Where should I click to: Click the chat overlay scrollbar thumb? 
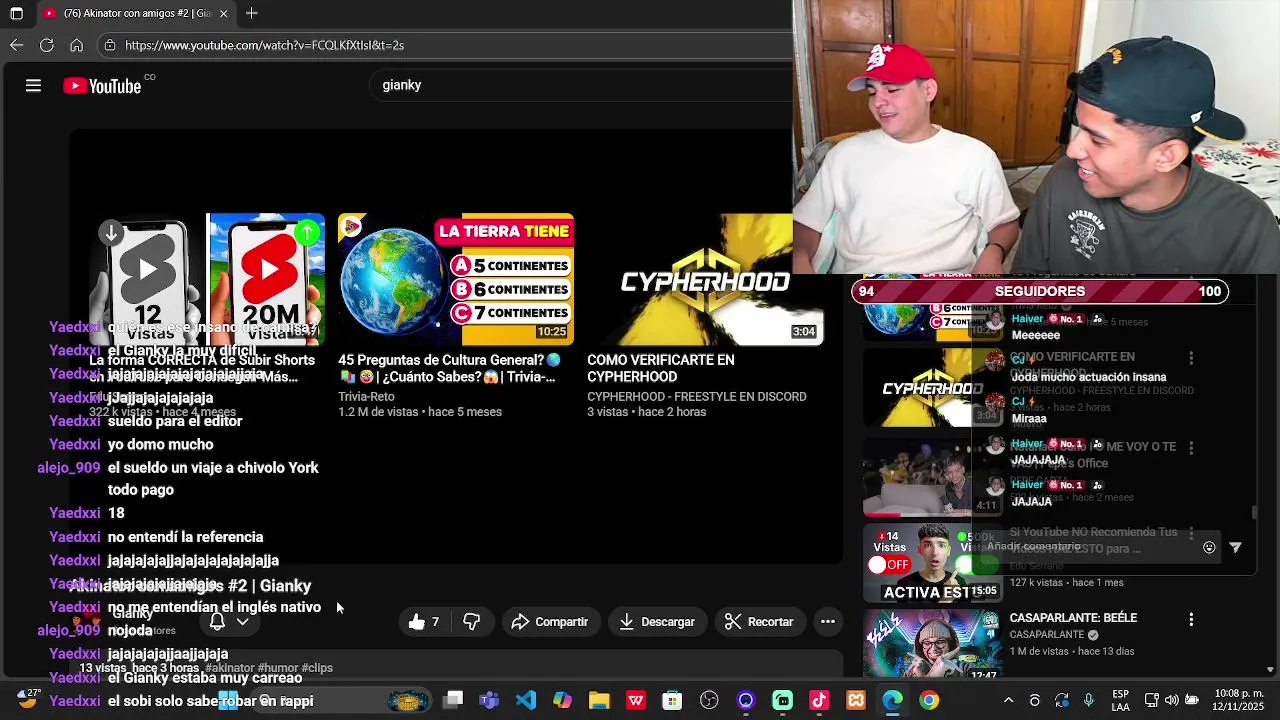[x=1255, y=513]
